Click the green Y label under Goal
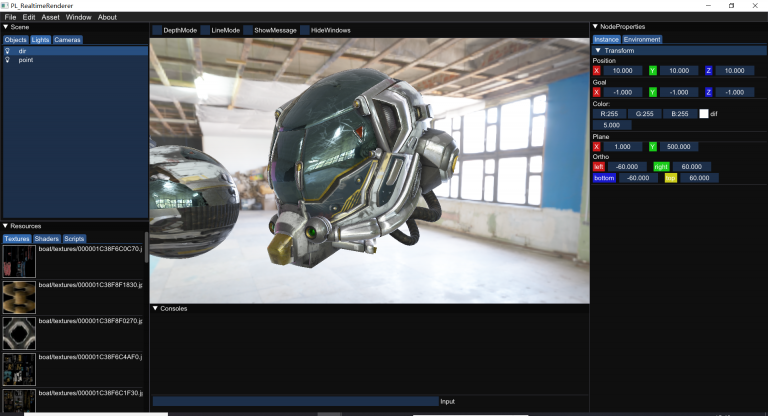The height and width of the screenshot is (416, 768). (x=653, y=92)
